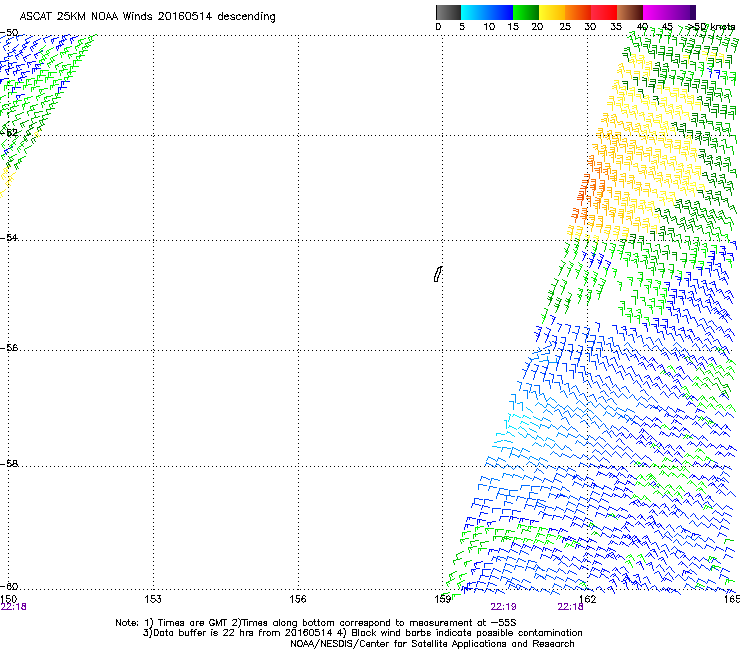Click the note 'Data buffer is 22 hrs from 20160514'
The height and width of the screenshot is (650, 740).
[x=243, y=633]
